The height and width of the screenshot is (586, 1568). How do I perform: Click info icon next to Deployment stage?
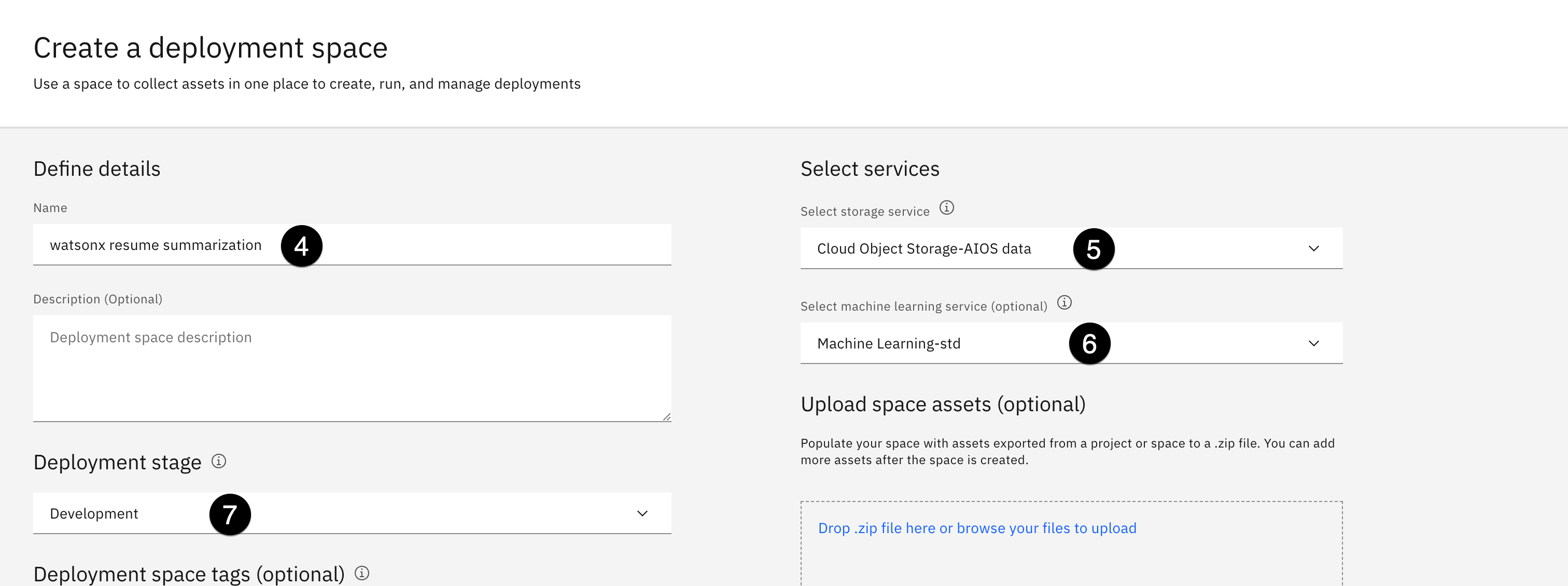[218, 461]
